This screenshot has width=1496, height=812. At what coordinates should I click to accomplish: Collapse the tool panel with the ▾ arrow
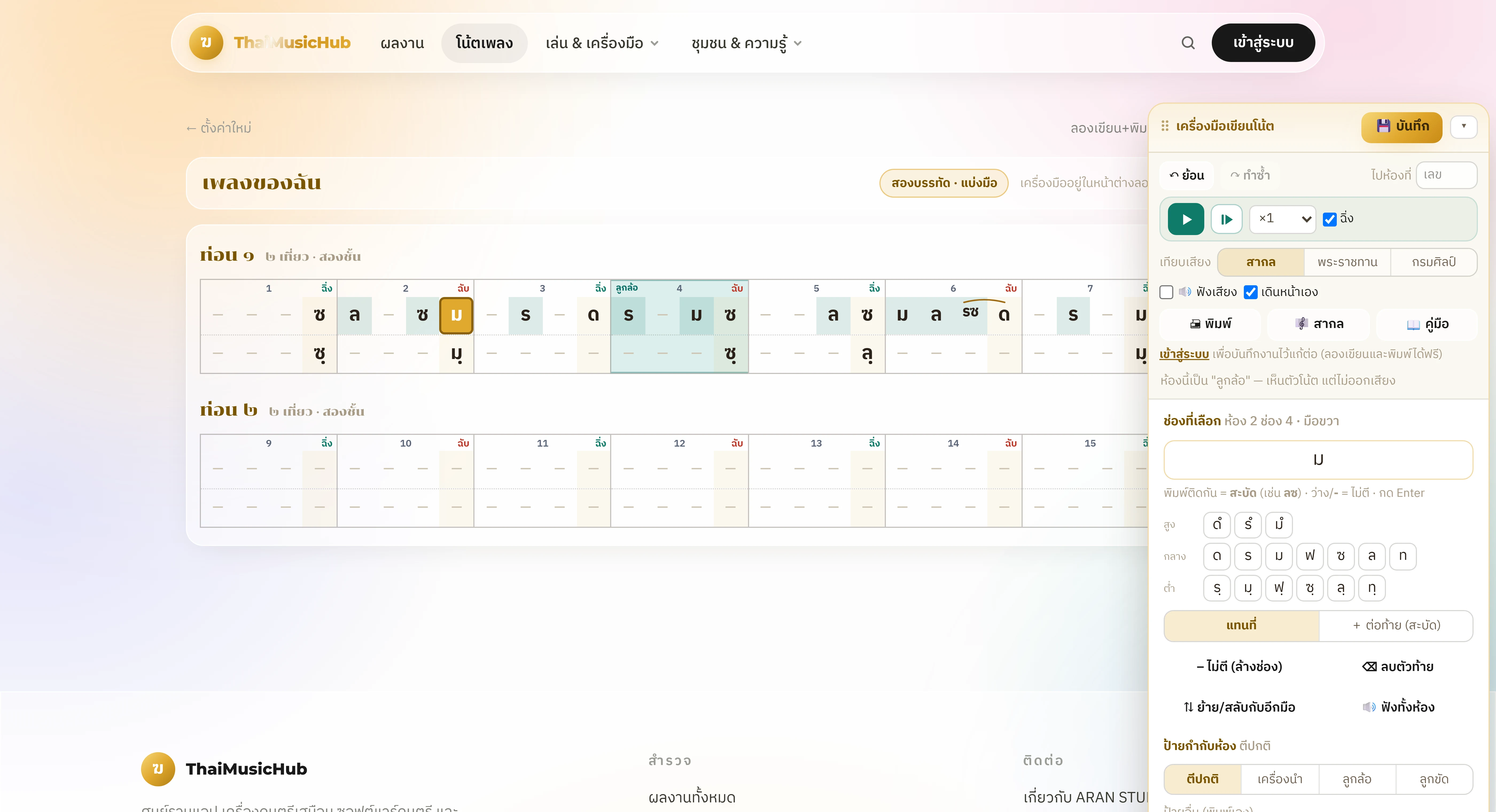tap(1463, 126)
